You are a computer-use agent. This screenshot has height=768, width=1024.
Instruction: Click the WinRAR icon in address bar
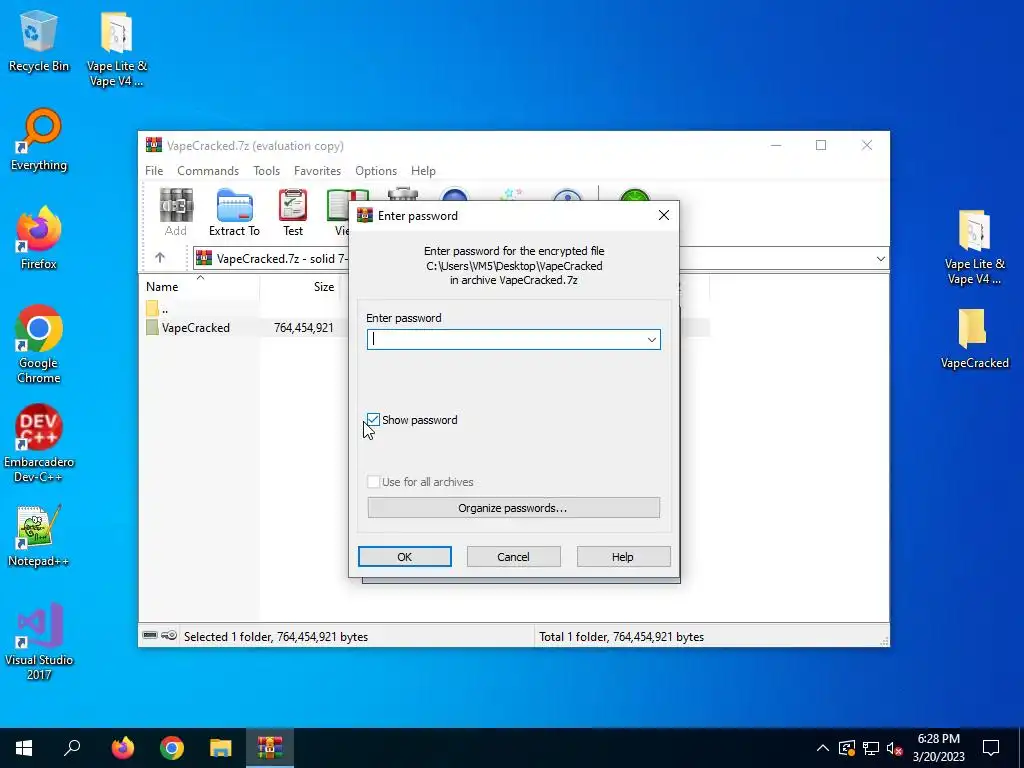click(x=204, y=258)
